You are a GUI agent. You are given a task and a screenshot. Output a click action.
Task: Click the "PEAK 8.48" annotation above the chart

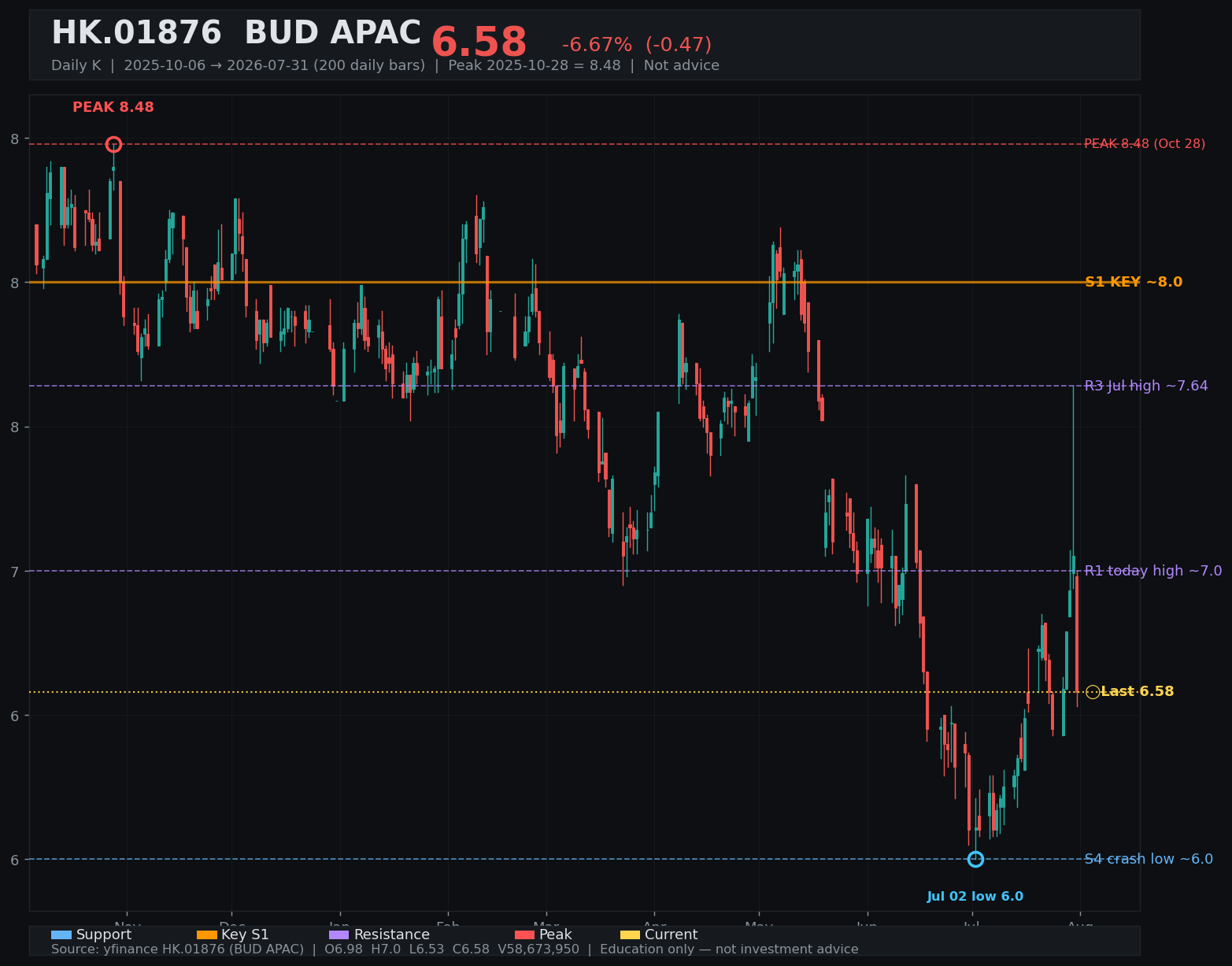click(x=113, y=107)
